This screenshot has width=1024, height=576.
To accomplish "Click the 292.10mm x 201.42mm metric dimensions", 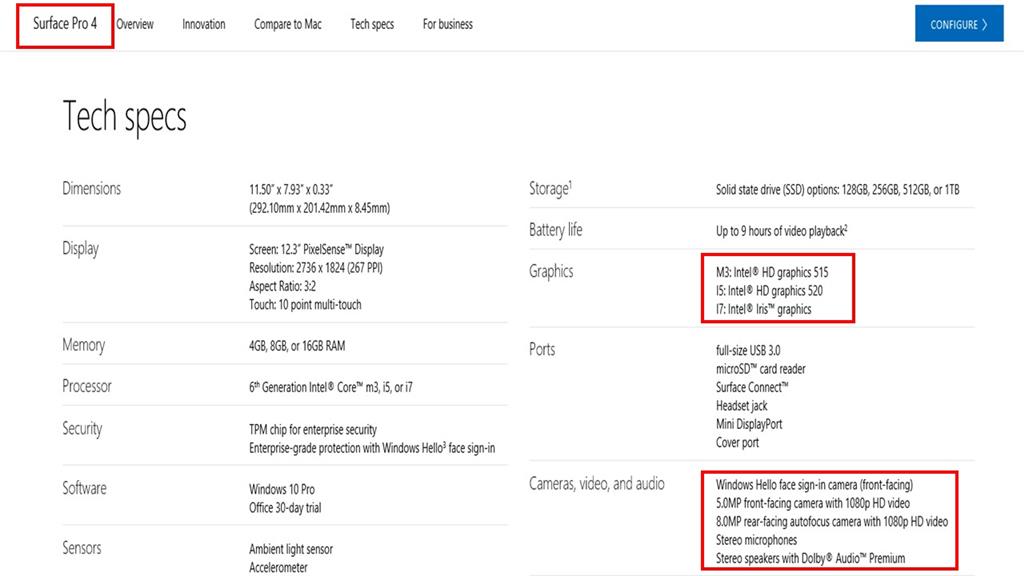I will [319, 208].
